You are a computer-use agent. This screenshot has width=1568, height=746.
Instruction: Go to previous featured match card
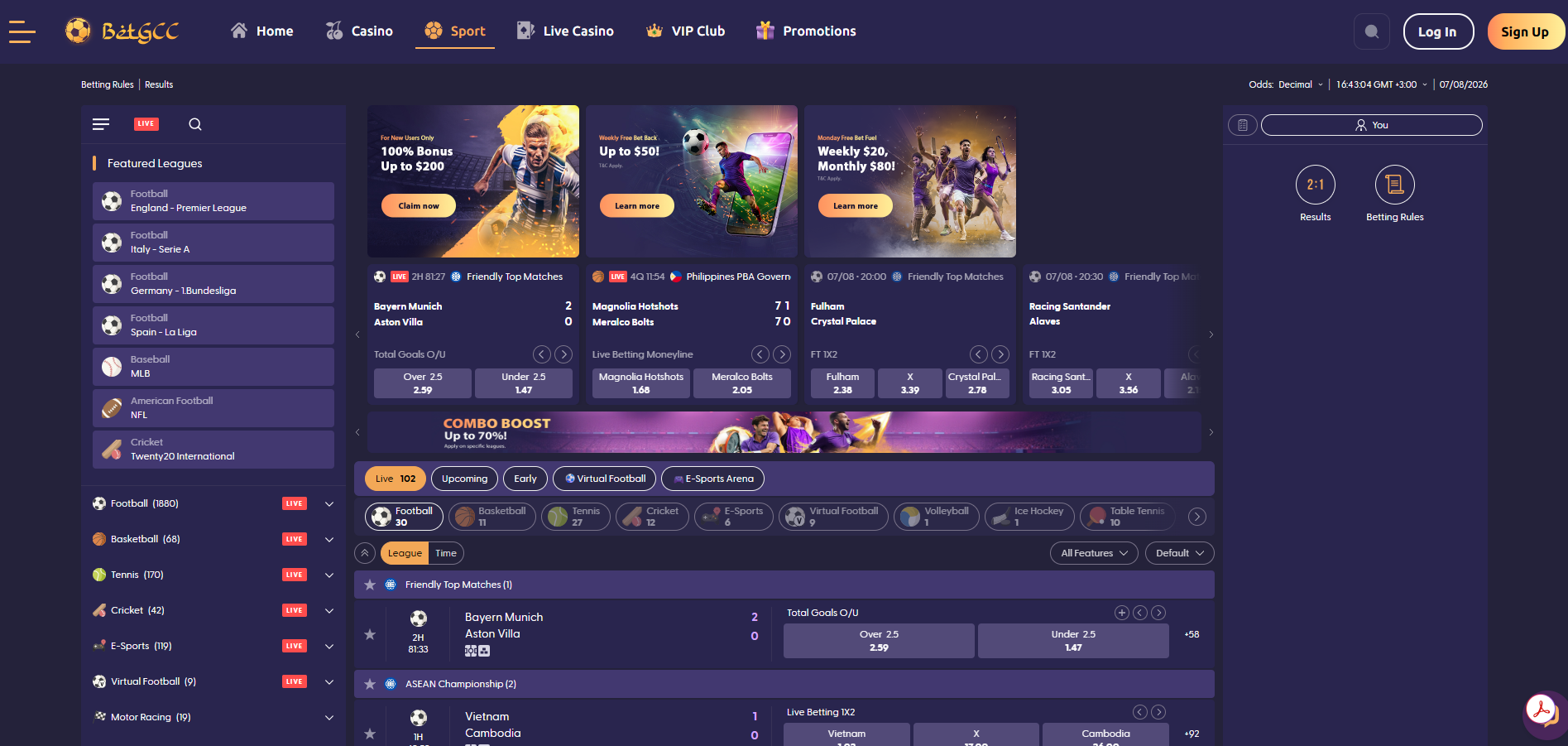click(357, 334)
